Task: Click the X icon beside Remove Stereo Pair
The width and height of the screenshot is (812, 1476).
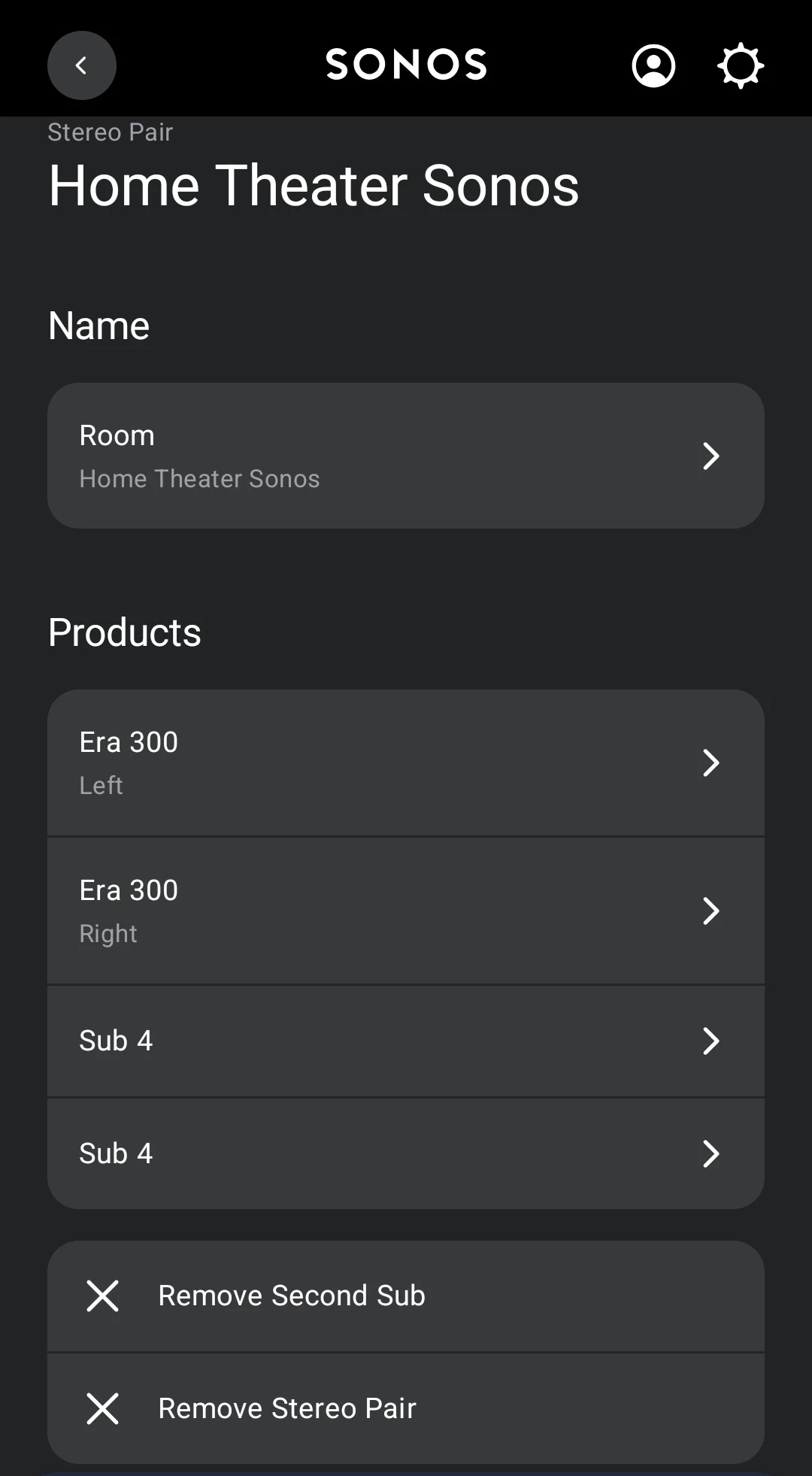Action: click(103, 1408)
